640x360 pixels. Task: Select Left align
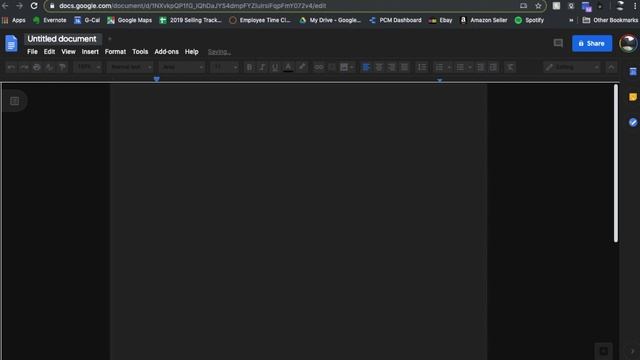[366, 67]
